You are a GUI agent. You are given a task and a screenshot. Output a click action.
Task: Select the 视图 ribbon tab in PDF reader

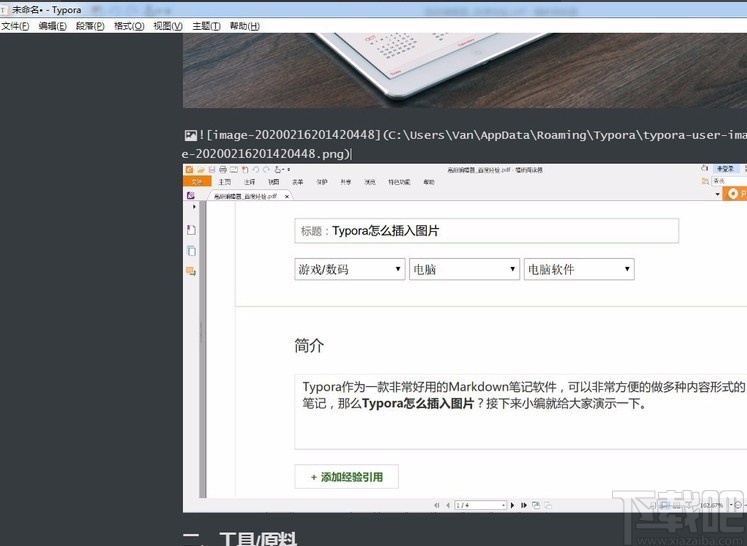(273, 182)
